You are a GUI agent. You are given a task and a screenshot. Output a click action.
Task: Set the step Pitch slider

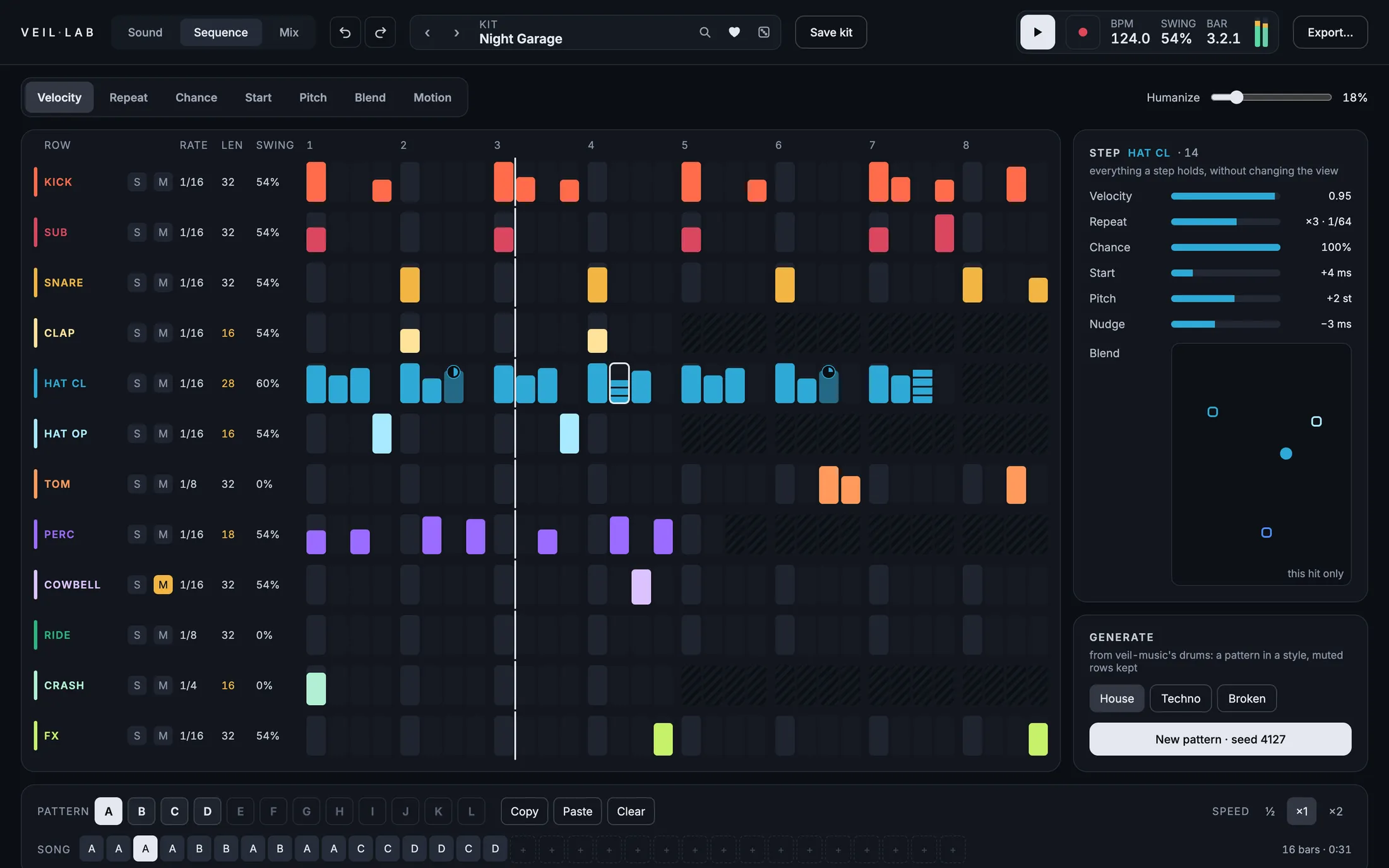click(1225, 299)
